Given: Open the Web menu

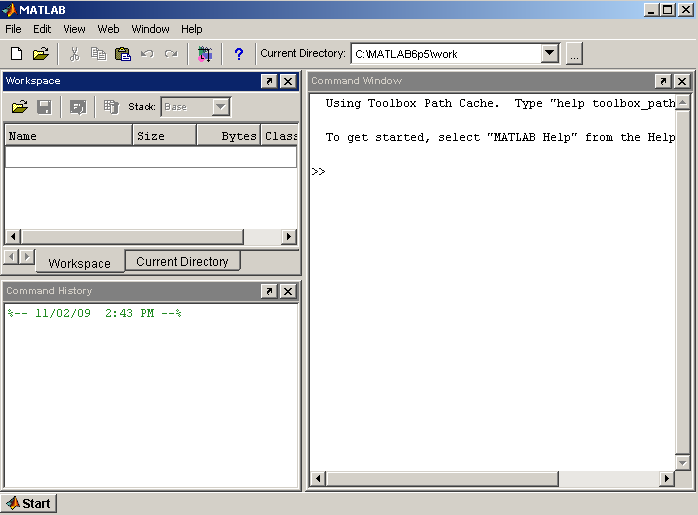Looking at the screenshot, I should coord(108,29).
